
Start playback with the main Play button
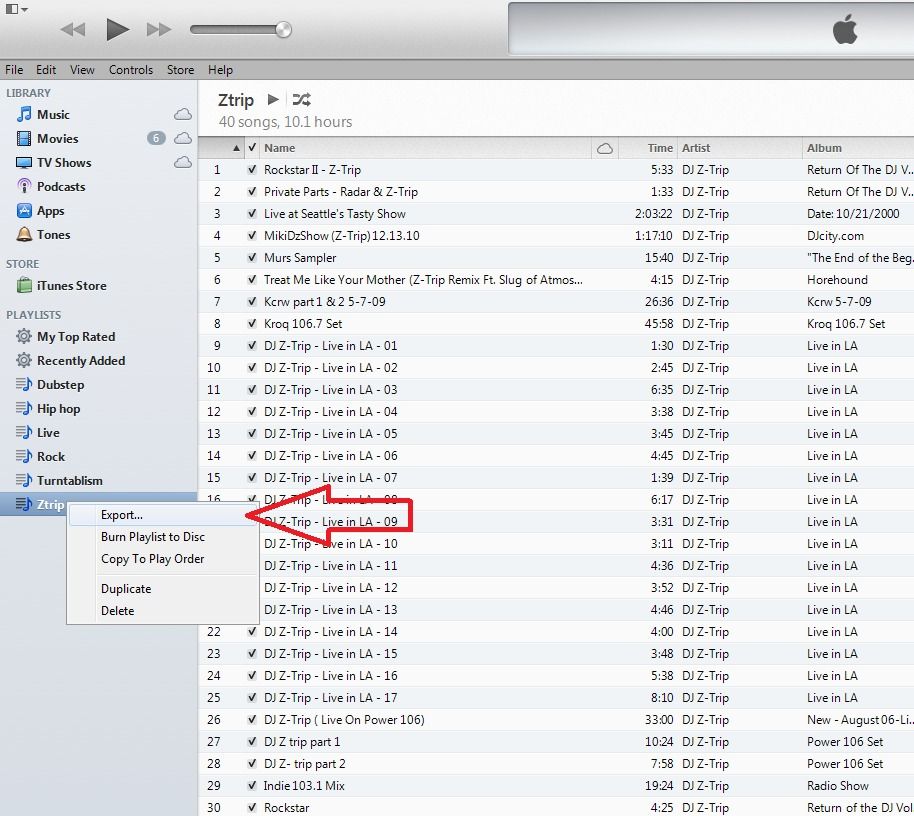117,29
